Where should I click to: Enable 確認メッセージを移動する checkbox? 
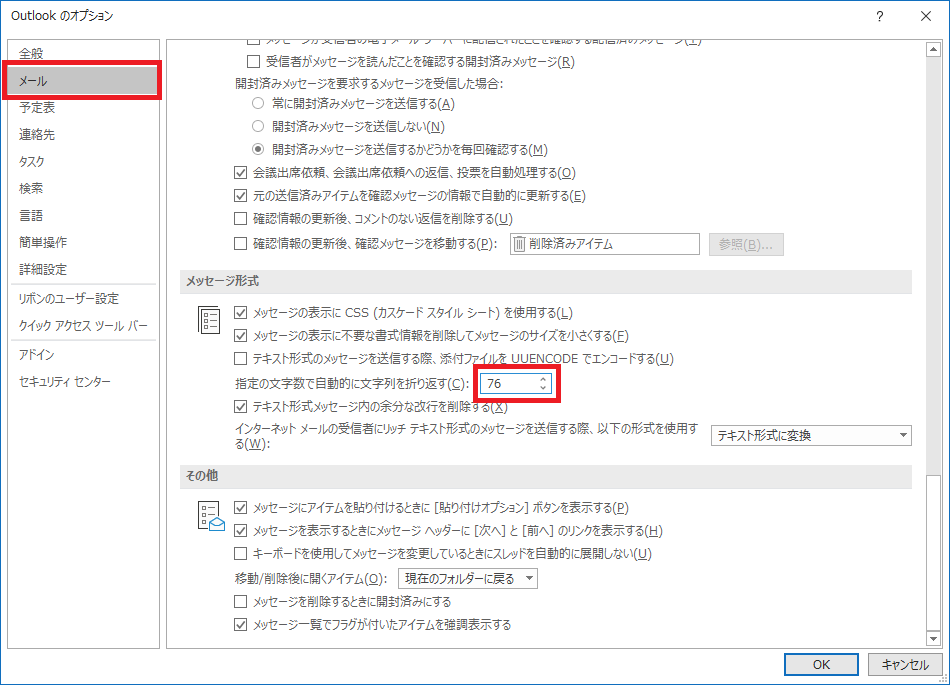point(241,243)
